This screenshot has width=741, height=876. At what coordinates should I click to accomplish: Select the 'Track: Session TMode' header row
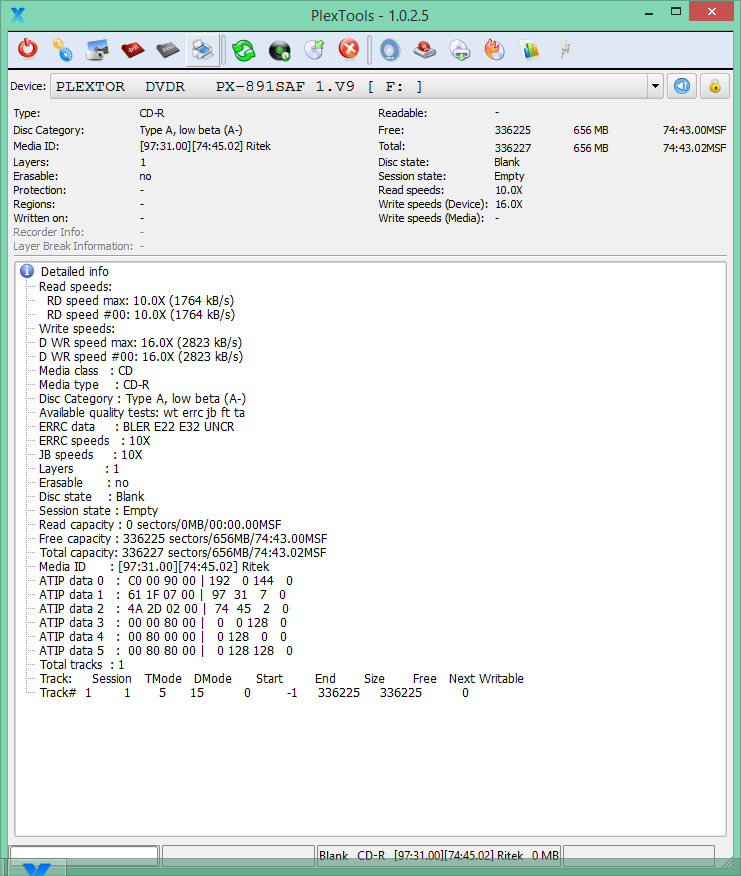[282, 678]
